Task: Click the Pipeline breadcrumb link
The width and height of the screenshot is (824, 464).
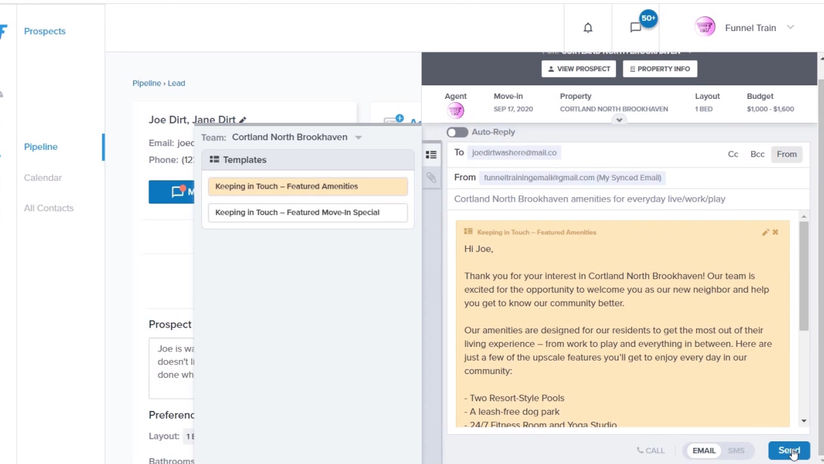Action: [147, 83]
